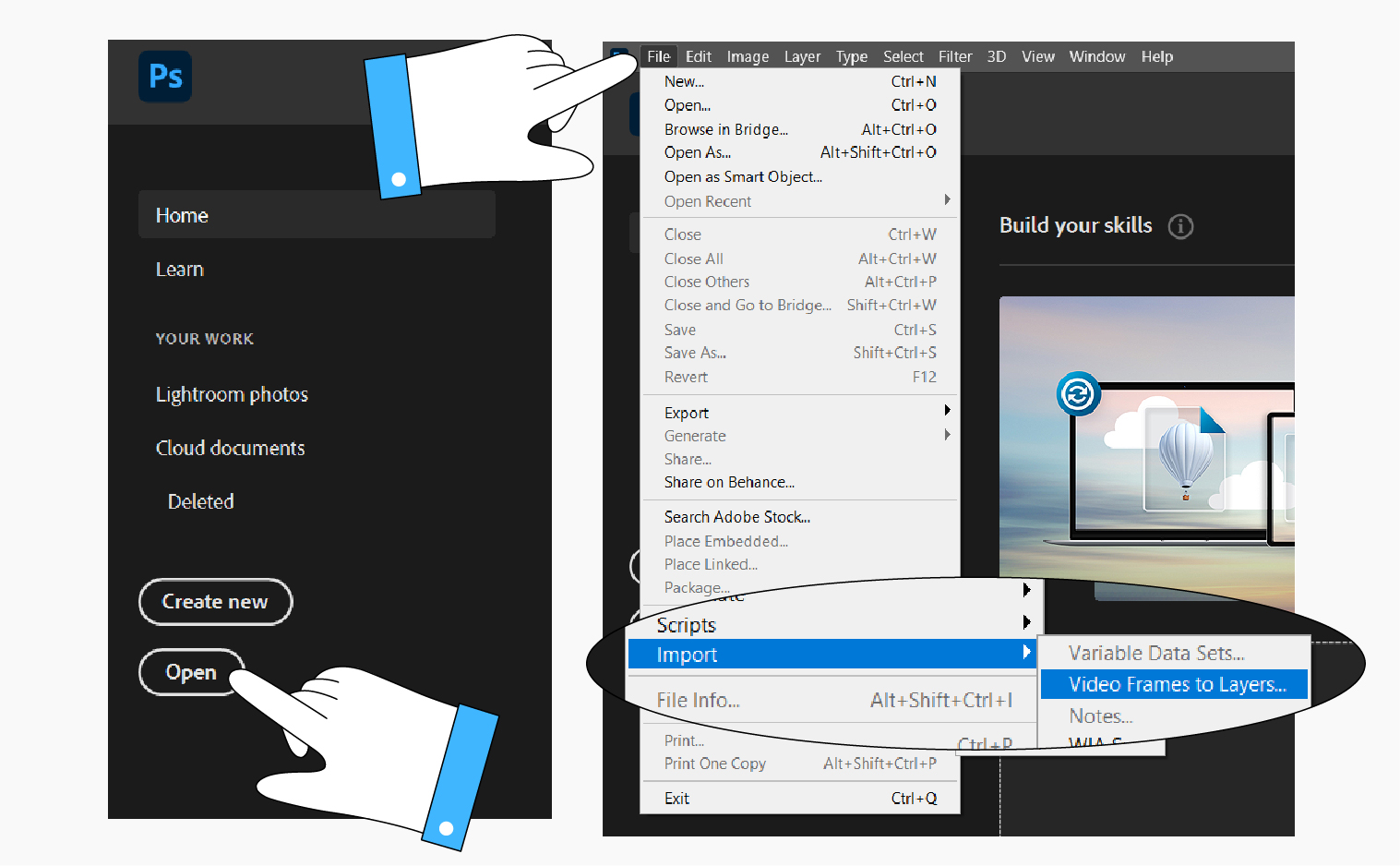The height and width of the screenshot is (866, 1400).
Task: Click the highlighted Import menu entry
Action: click(x=832, y=655)
